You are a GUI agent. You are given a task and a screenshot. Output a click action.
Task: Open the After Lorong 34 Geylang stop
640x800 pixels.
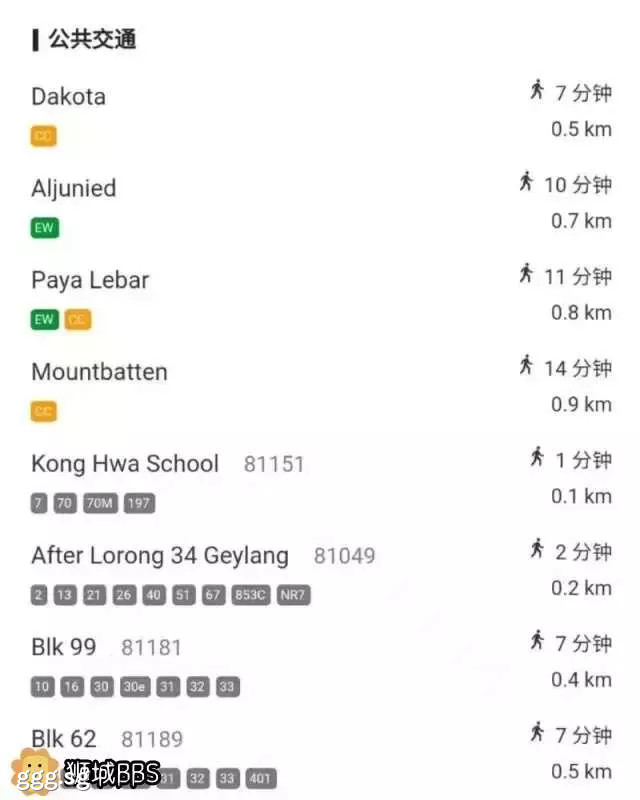159,556
